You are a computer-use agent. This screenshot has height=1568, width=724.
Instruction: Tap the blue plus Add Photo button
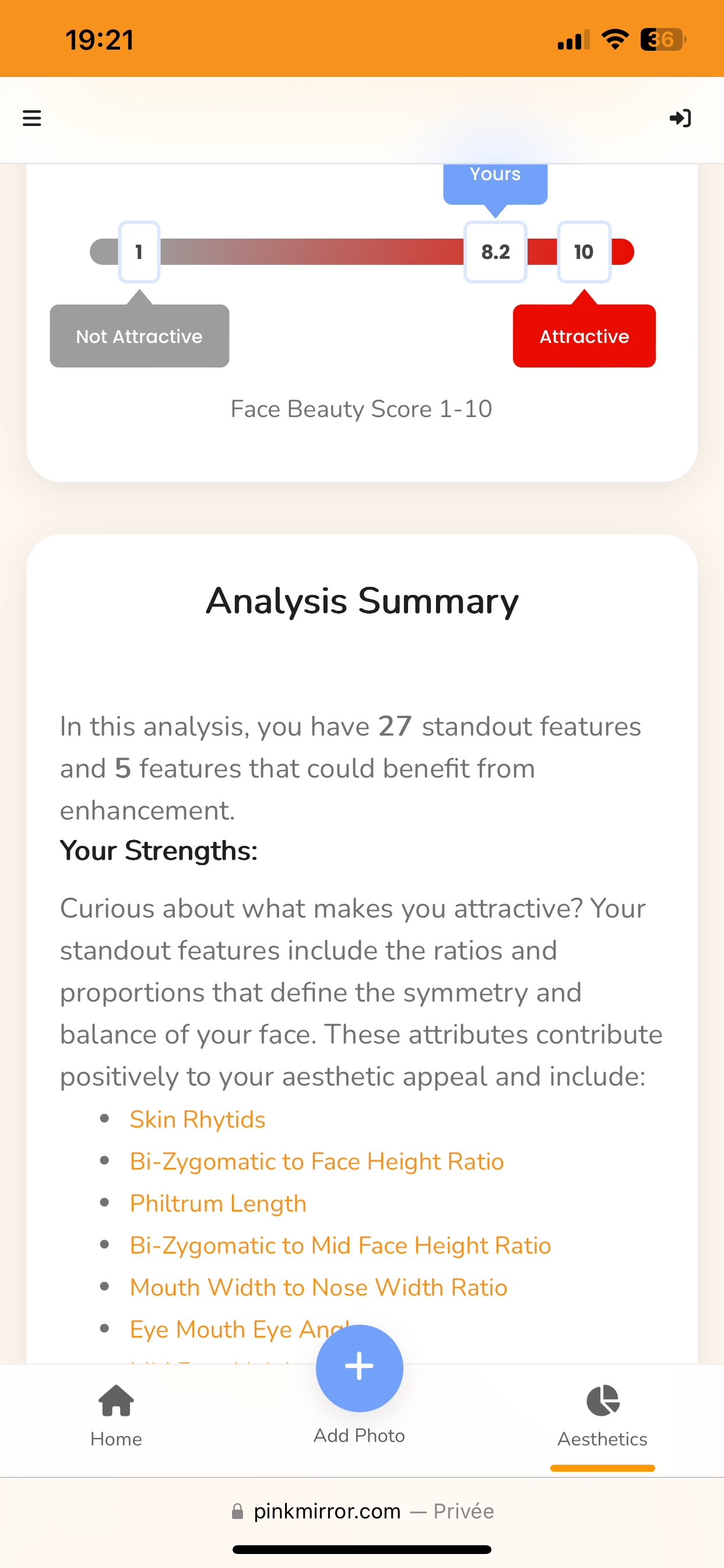click(359, 1367)
